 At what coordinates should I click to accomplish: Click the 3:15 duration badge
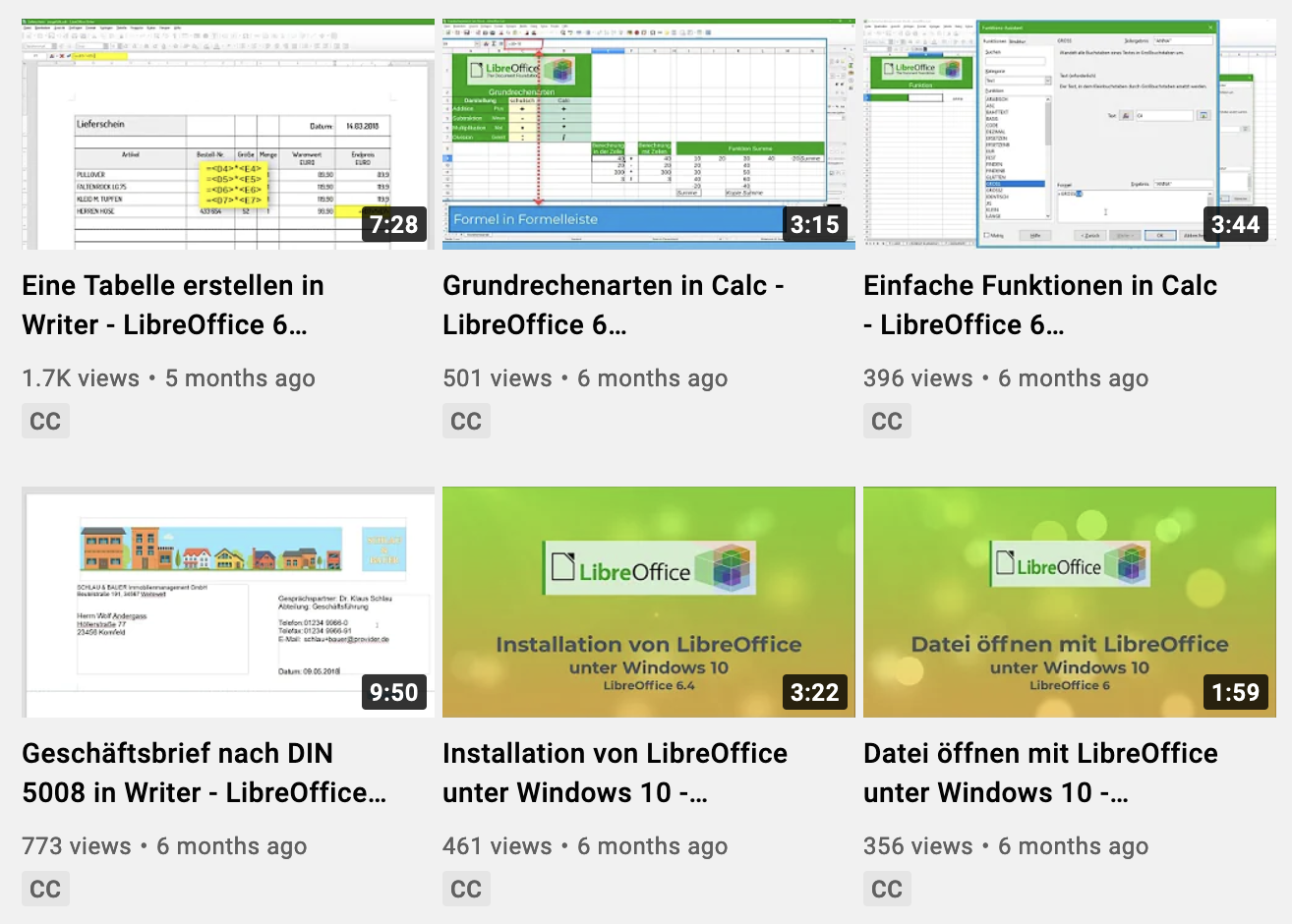815,224
